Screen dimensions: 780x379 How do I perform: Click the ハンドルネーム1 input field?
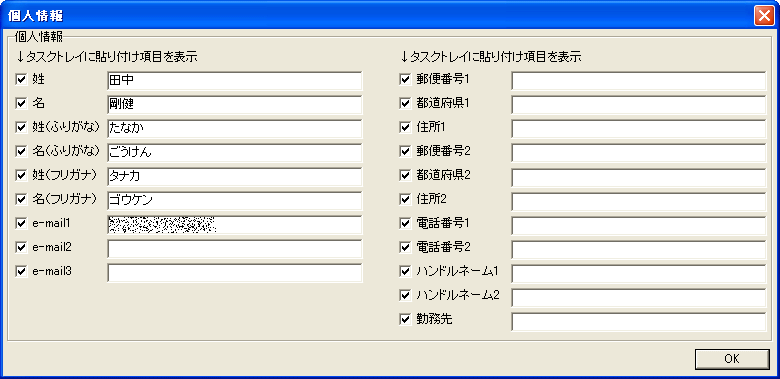[x=638, y=273]
